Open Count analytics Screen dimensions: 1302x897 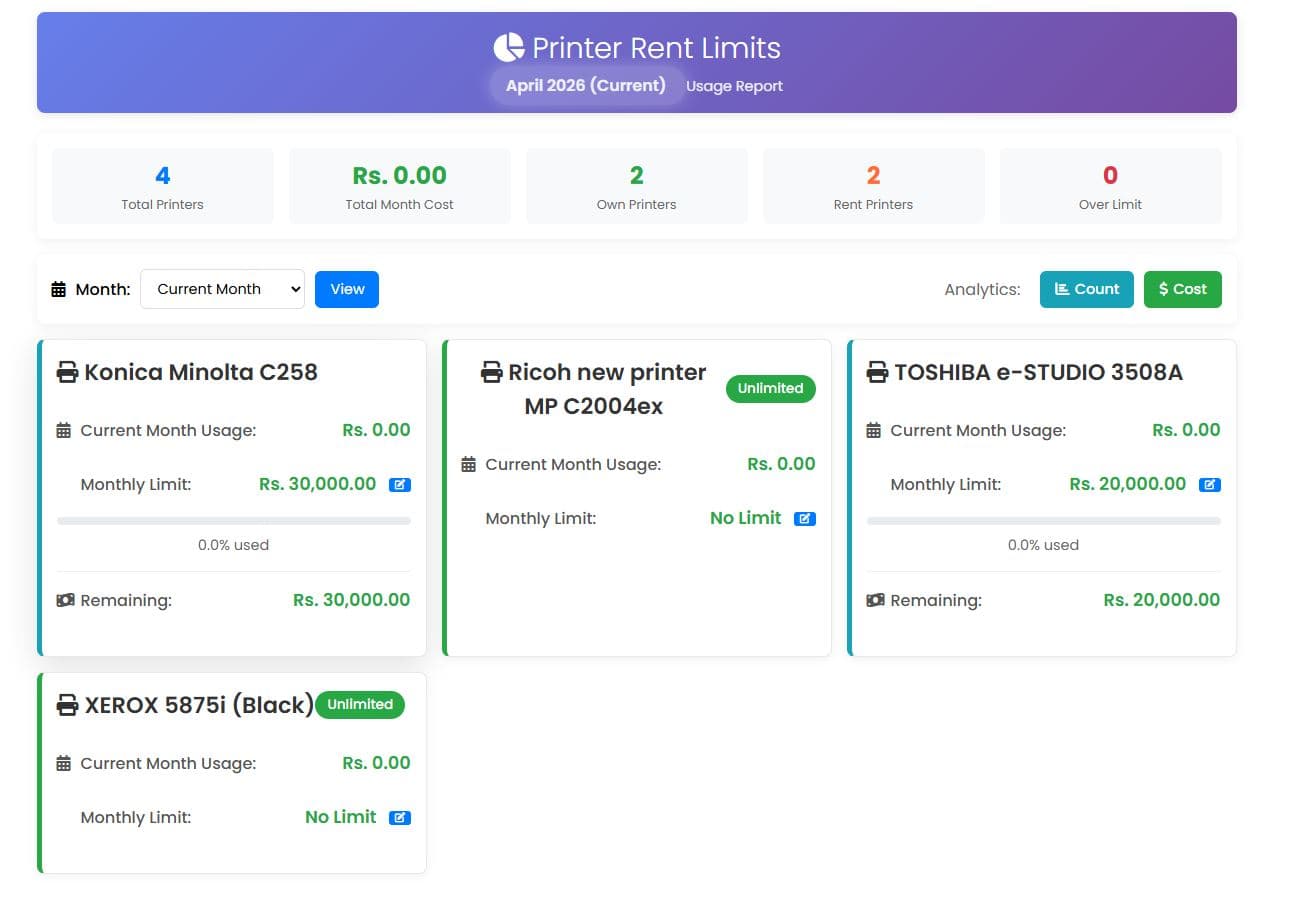1087,289
